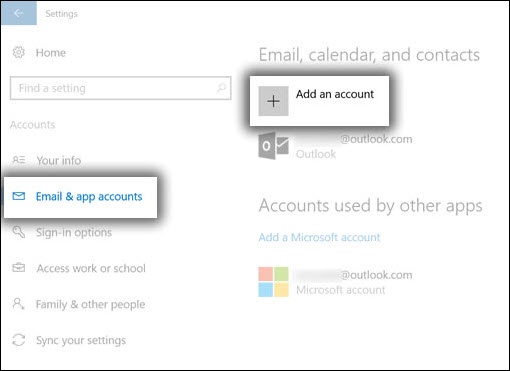Viewport: 510px width, 371px height.
Task: Click the search magnifier icon
Action: (221, 88)
